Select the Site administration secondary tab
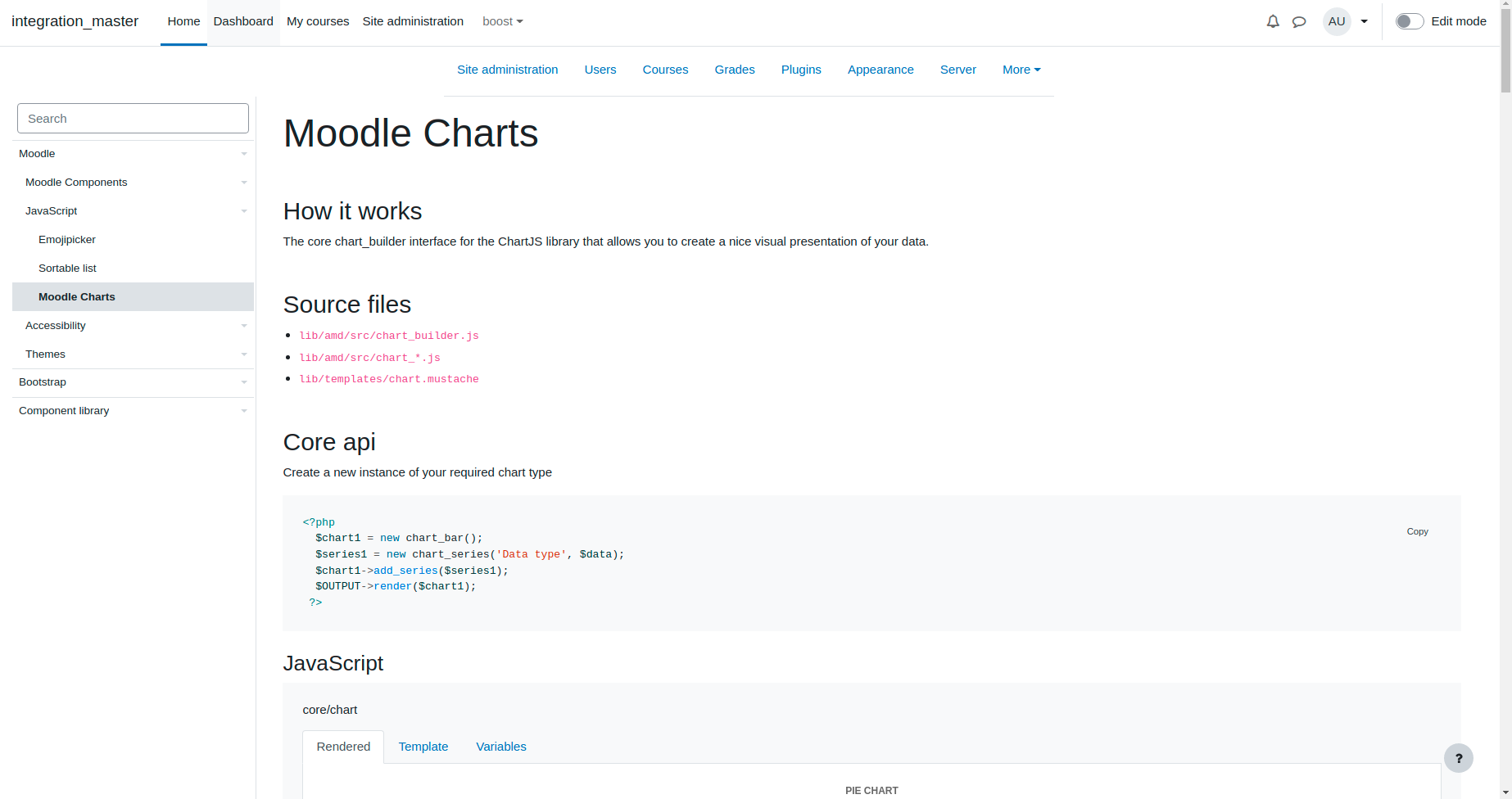This screenshot has width=1512, height=799. pos(507,70)
